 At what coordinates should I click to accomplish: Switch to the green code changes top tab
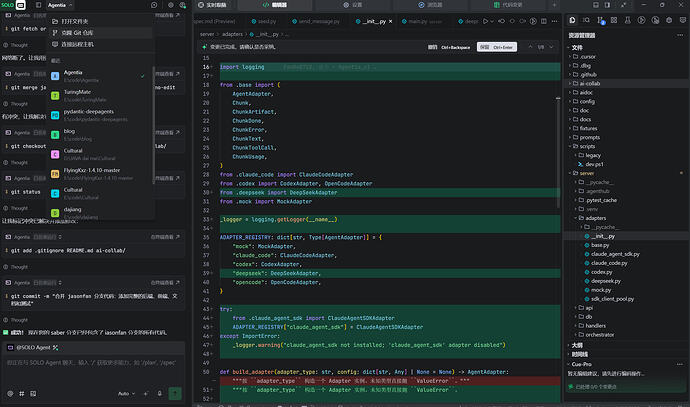point(508,5)
